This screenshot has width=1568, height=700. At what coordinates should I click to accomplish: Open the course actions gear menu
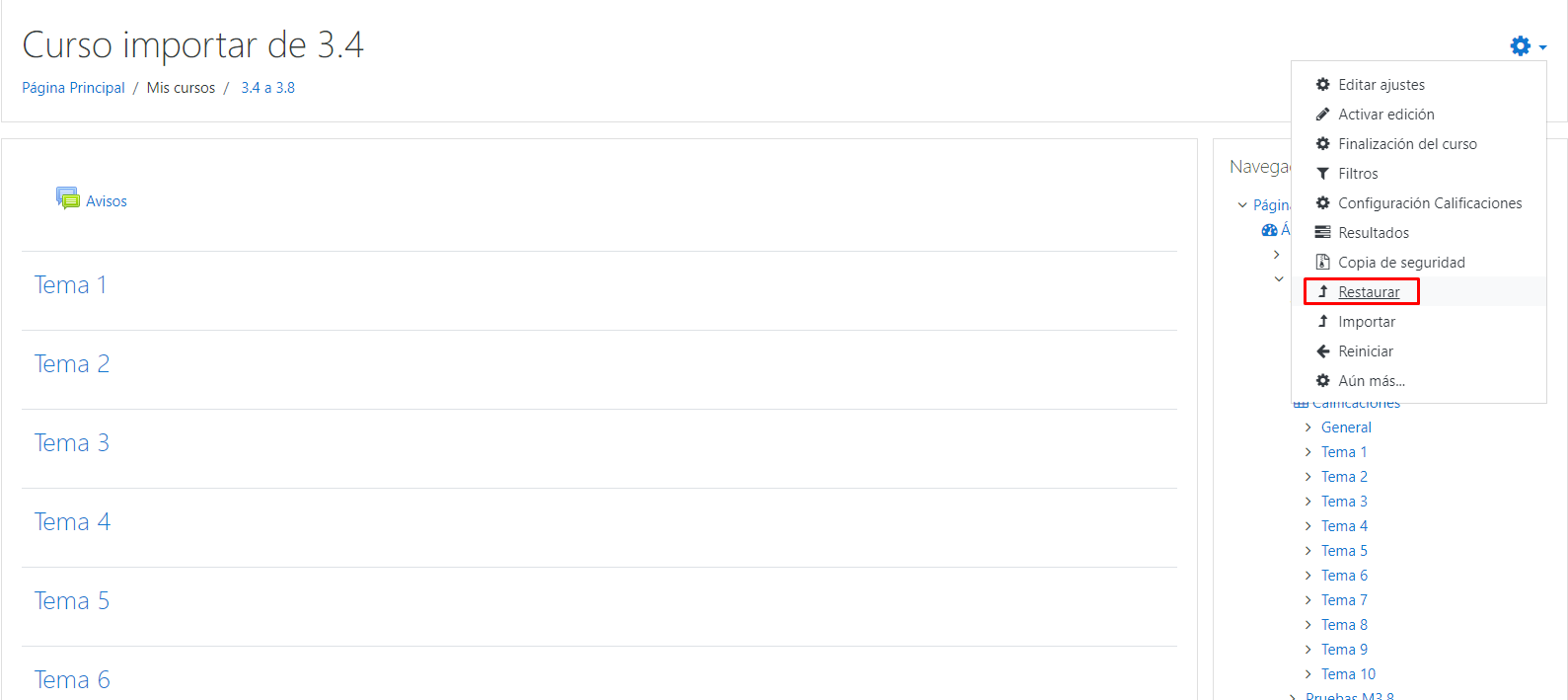pyautogui.click(x=1528, y=45)
